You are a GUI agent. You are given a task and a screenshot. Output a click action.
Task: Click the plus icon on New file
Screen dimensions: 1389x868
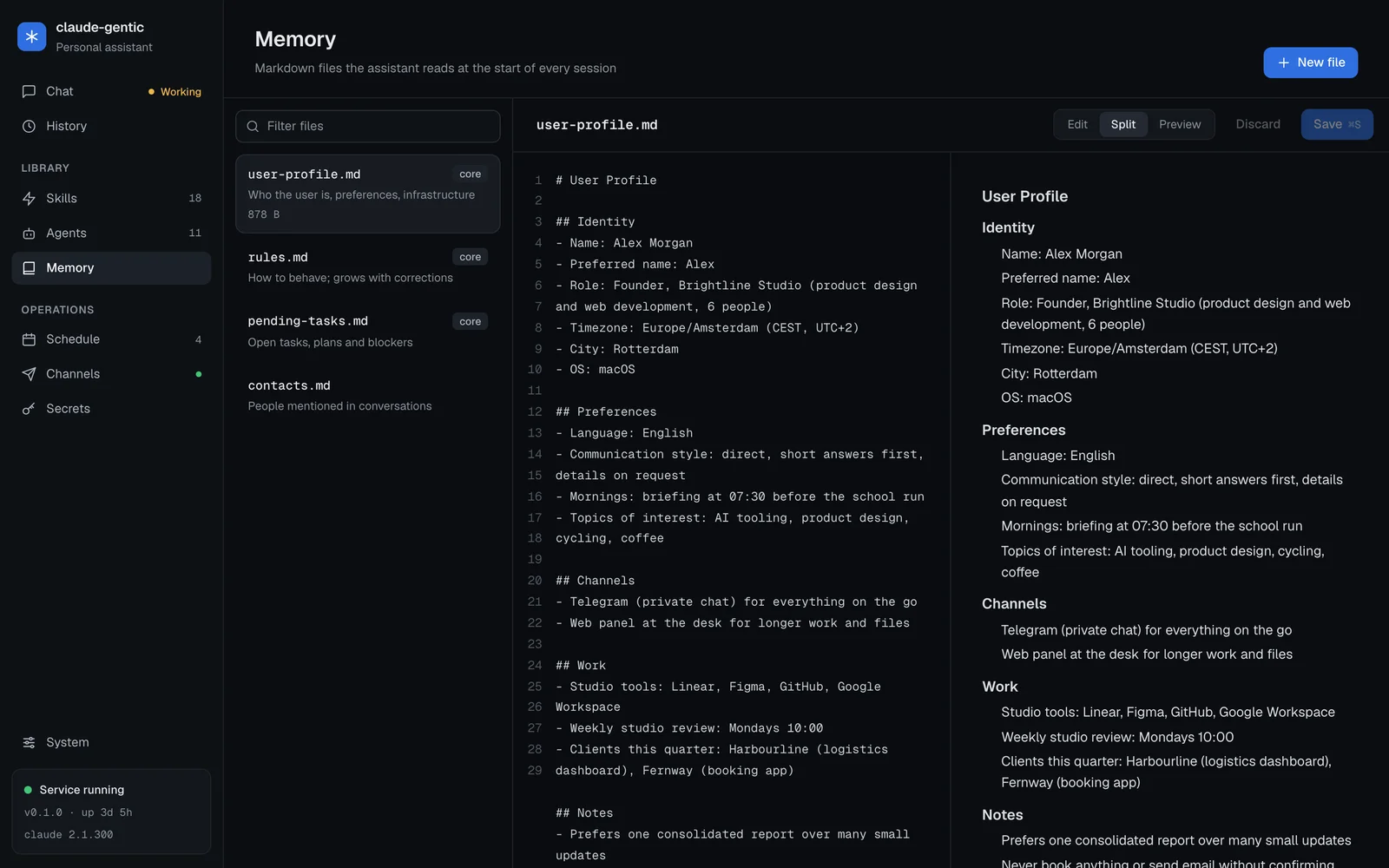(x=1283, y=62)
